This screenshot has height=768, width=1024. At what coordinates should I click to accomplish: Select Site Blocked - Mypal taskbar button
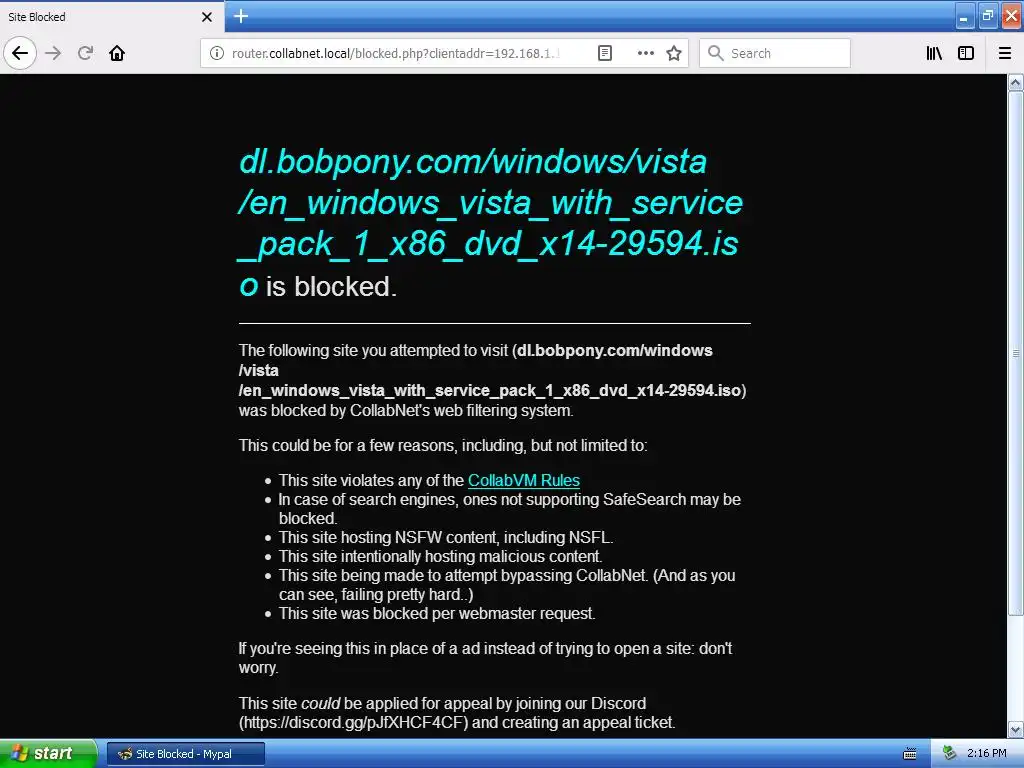pos(186,754)
